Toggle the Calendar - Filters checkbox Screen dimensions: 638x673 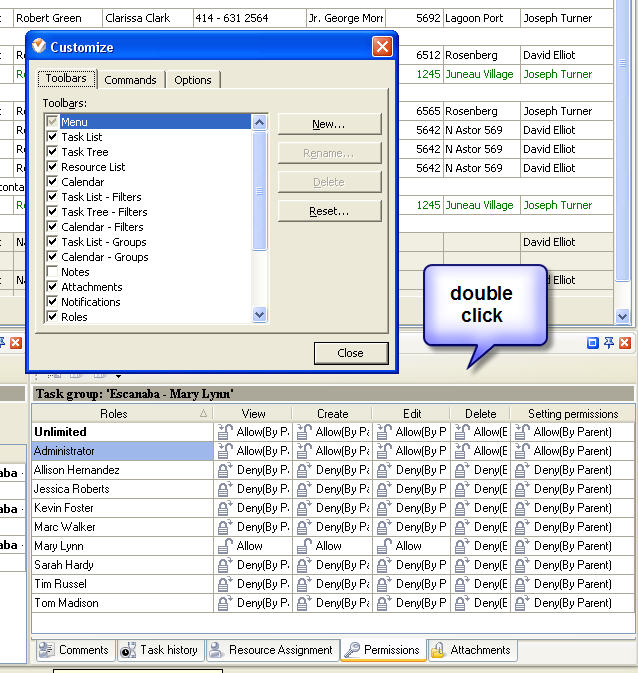(x=53, y=227)
